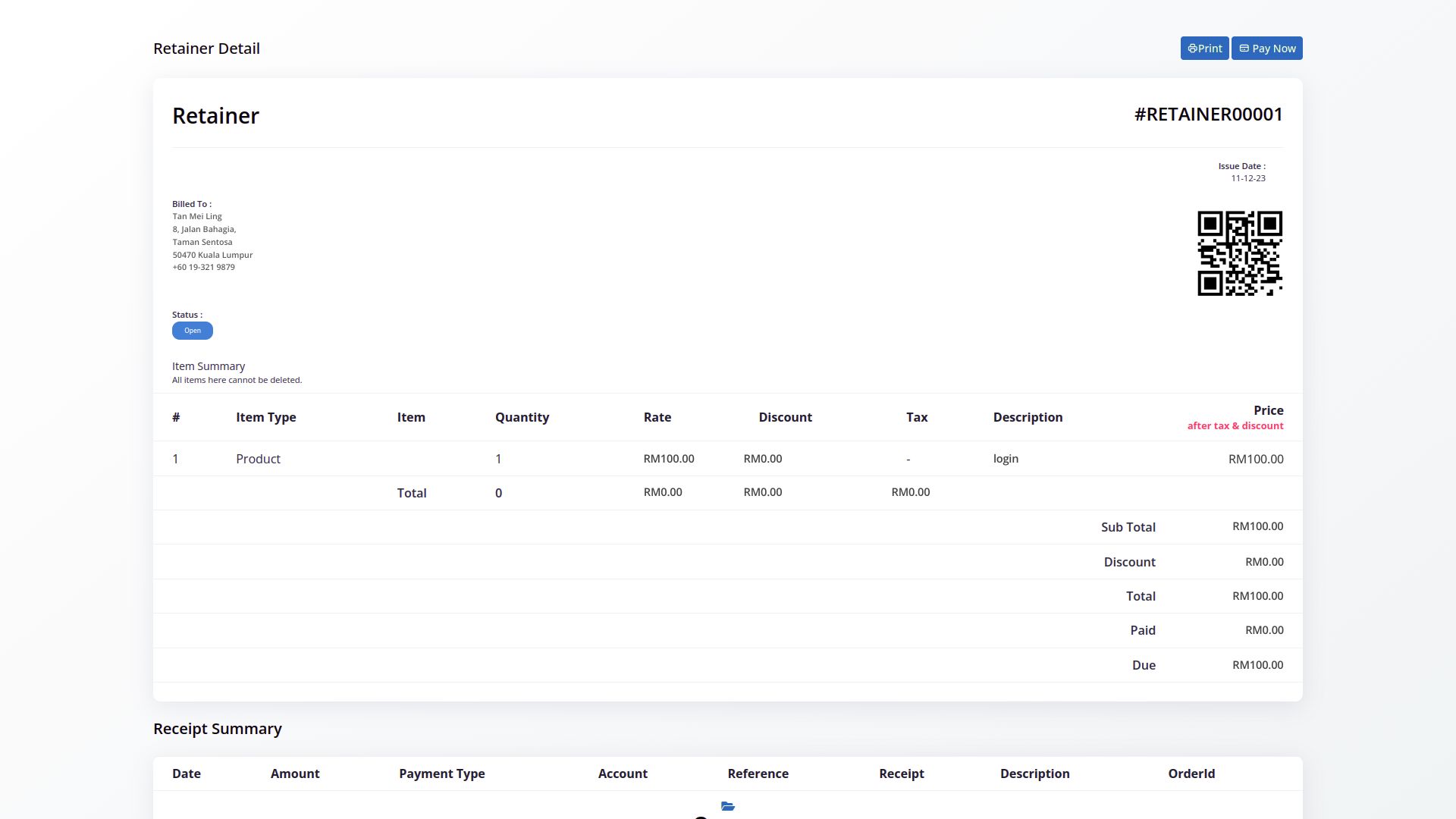Screen dimensions: 1456x819
Task: Click the blue open-folder icon in Receipt Summary
Action: click(728, 806)
